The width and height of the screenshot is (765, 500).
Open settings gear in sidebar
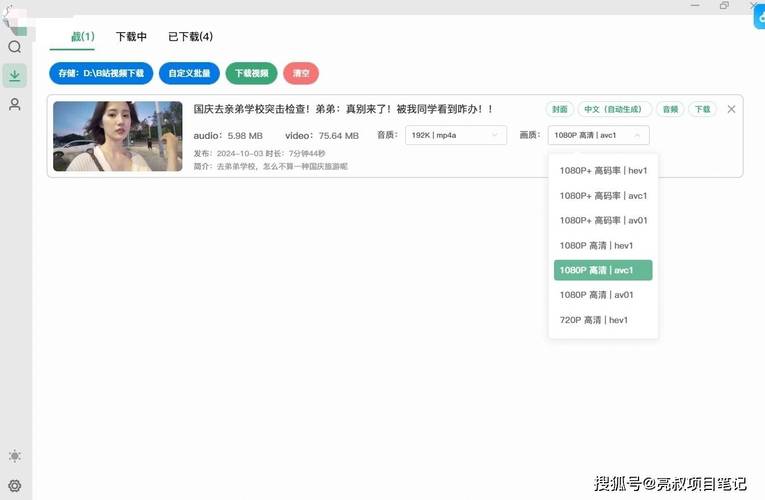pyautogui.click(x=15, y=486)
